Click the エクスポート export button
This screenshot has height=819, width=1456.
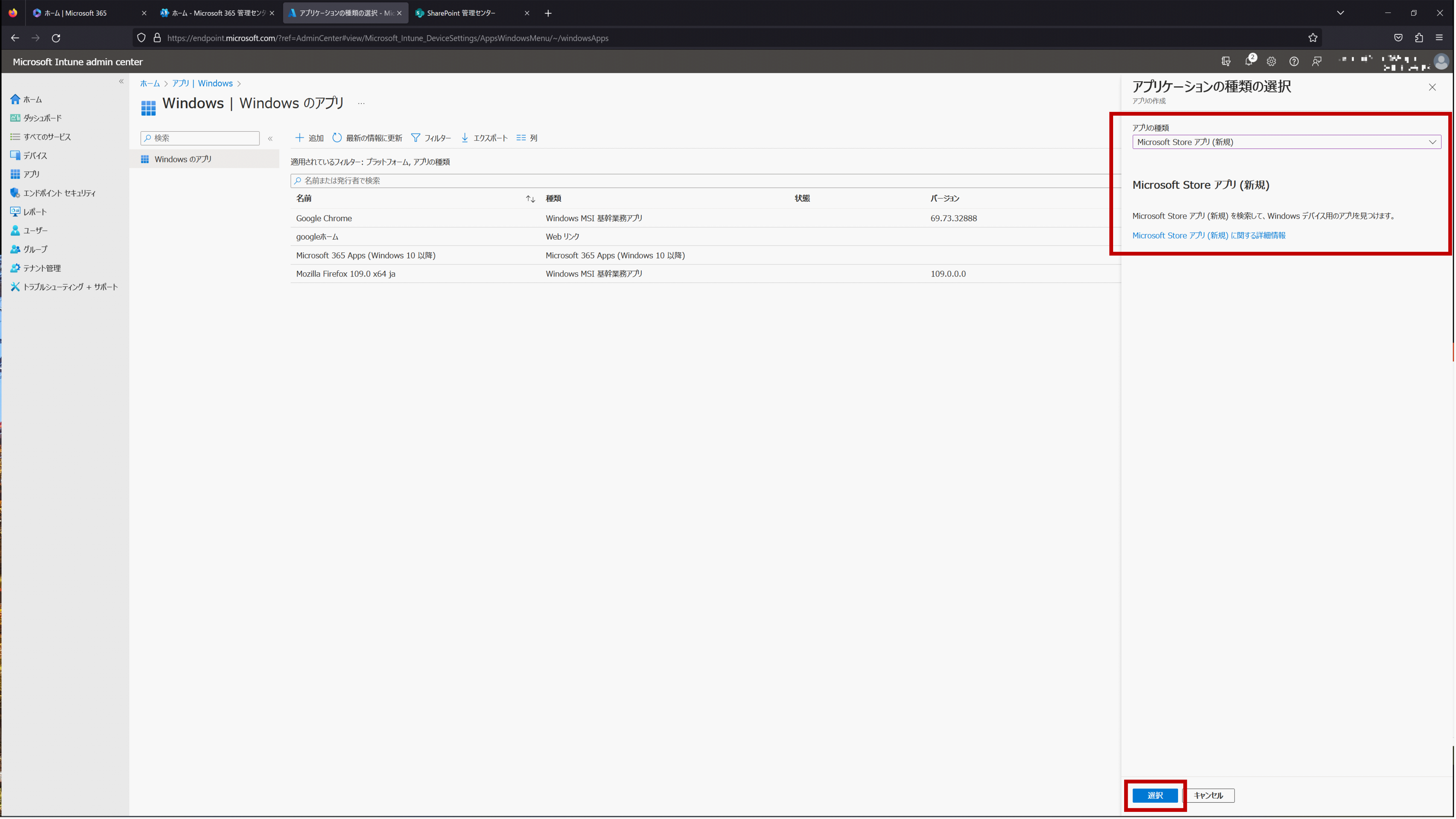(484, 138)
